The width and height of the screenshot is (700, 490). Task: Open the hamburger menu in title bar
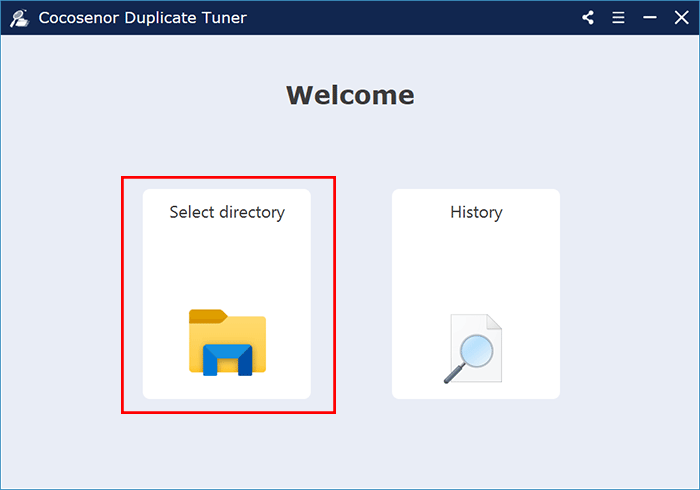pyautogui.click(x=618, y=18)
